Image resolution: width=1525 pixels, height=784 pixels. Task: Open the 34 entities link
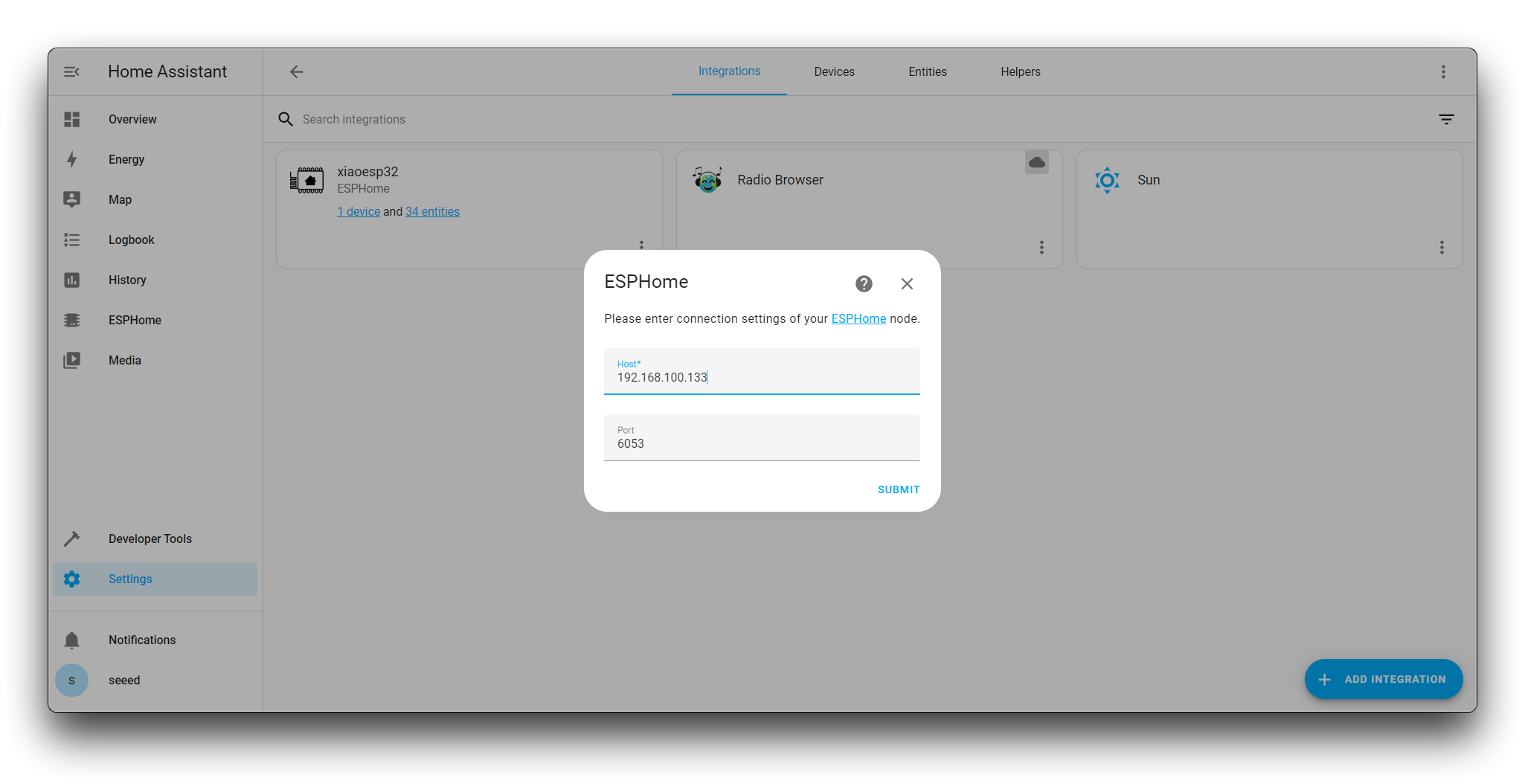point(432,211)
